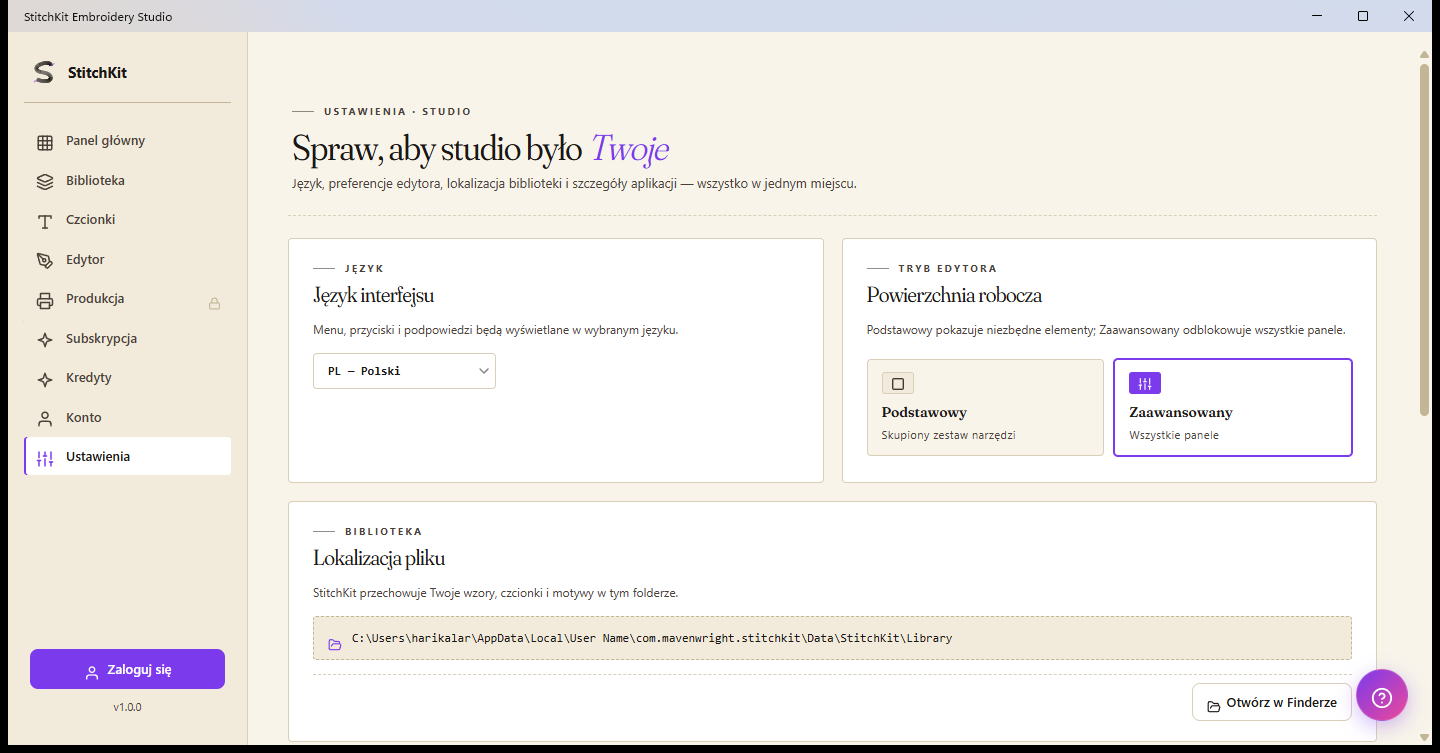The width and height of the screenshot is (1440, 753).
Task: Click the folder icon beside the library path
Action: tap(335, 645)
